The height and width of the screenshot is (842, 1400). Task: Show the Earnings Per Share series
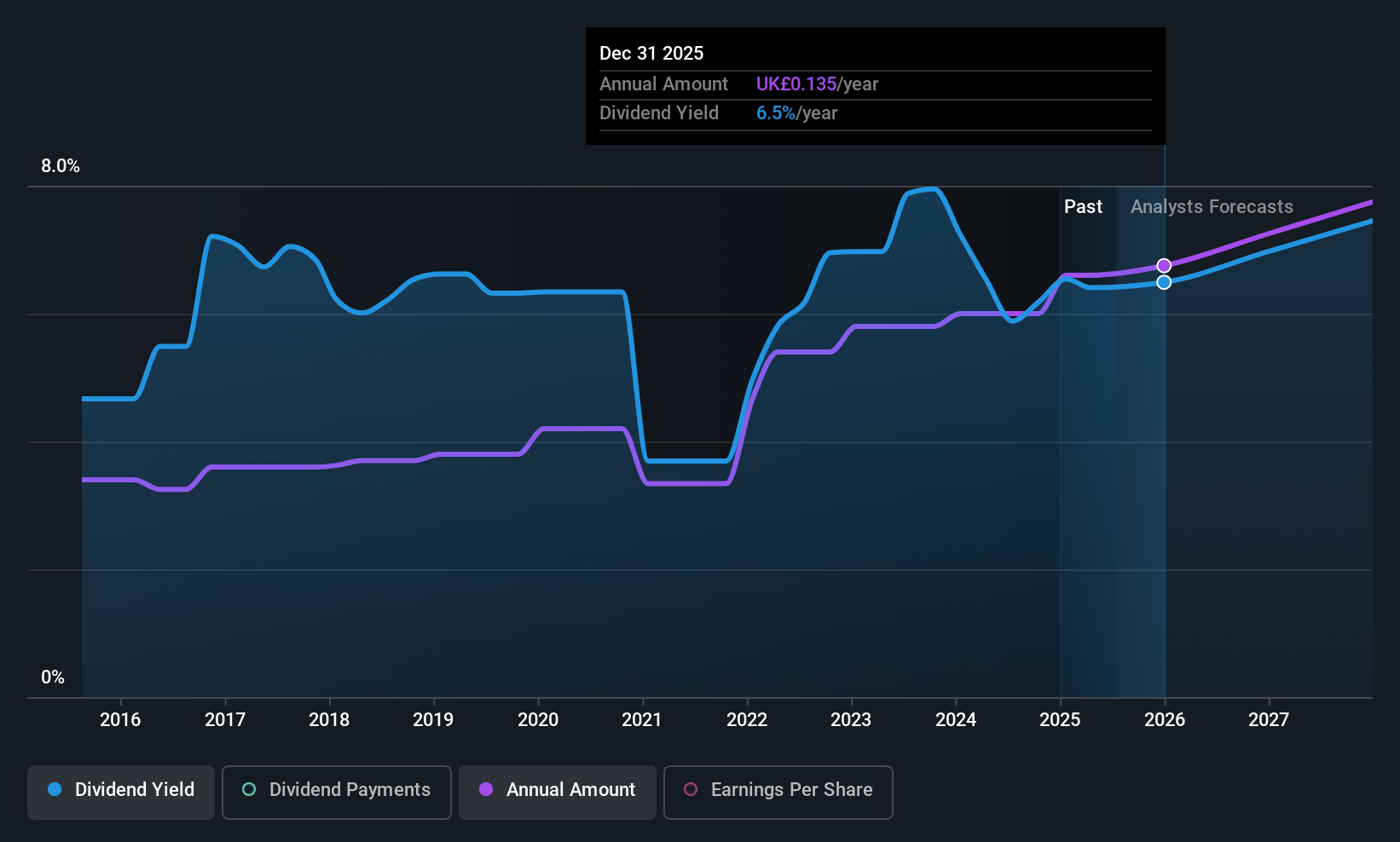(778, 793)
